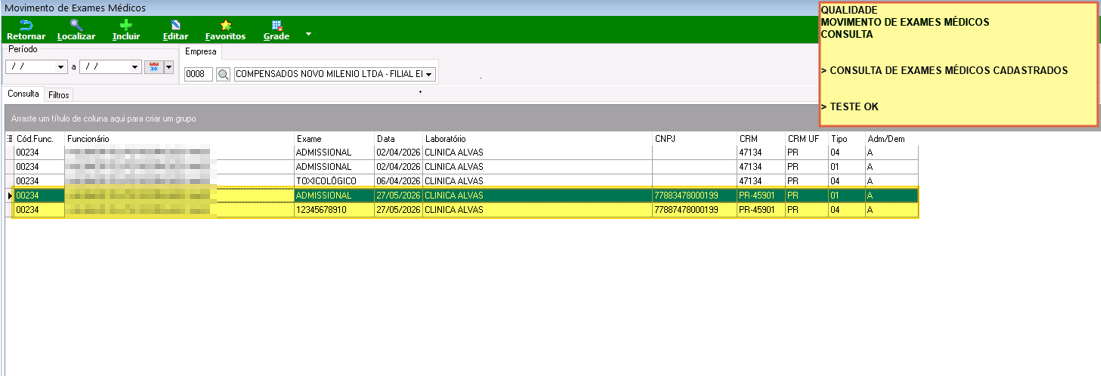Switch to the Consulta tab
Screen dimensions: 1101x376
coord(23,93)
